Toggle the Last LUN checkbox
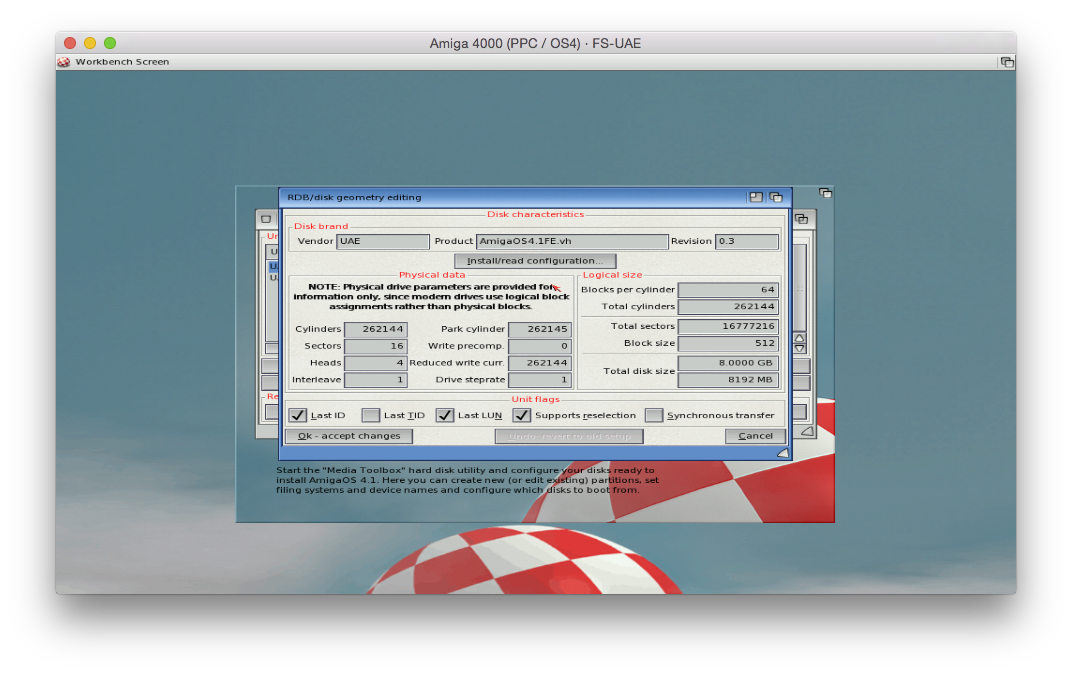The height and width of the screenshot is (674, 1072). [x=445, y=416]
